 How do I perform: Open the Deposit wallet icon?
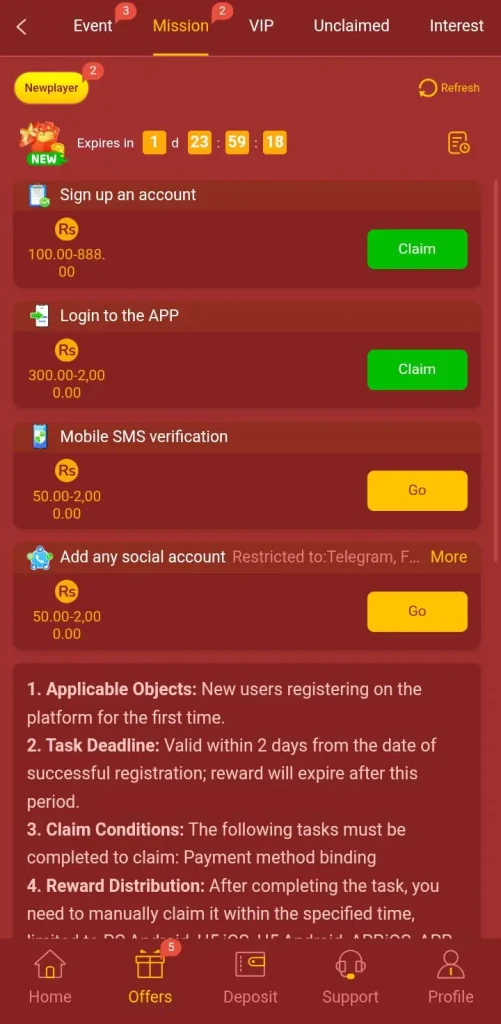point(250,964)
